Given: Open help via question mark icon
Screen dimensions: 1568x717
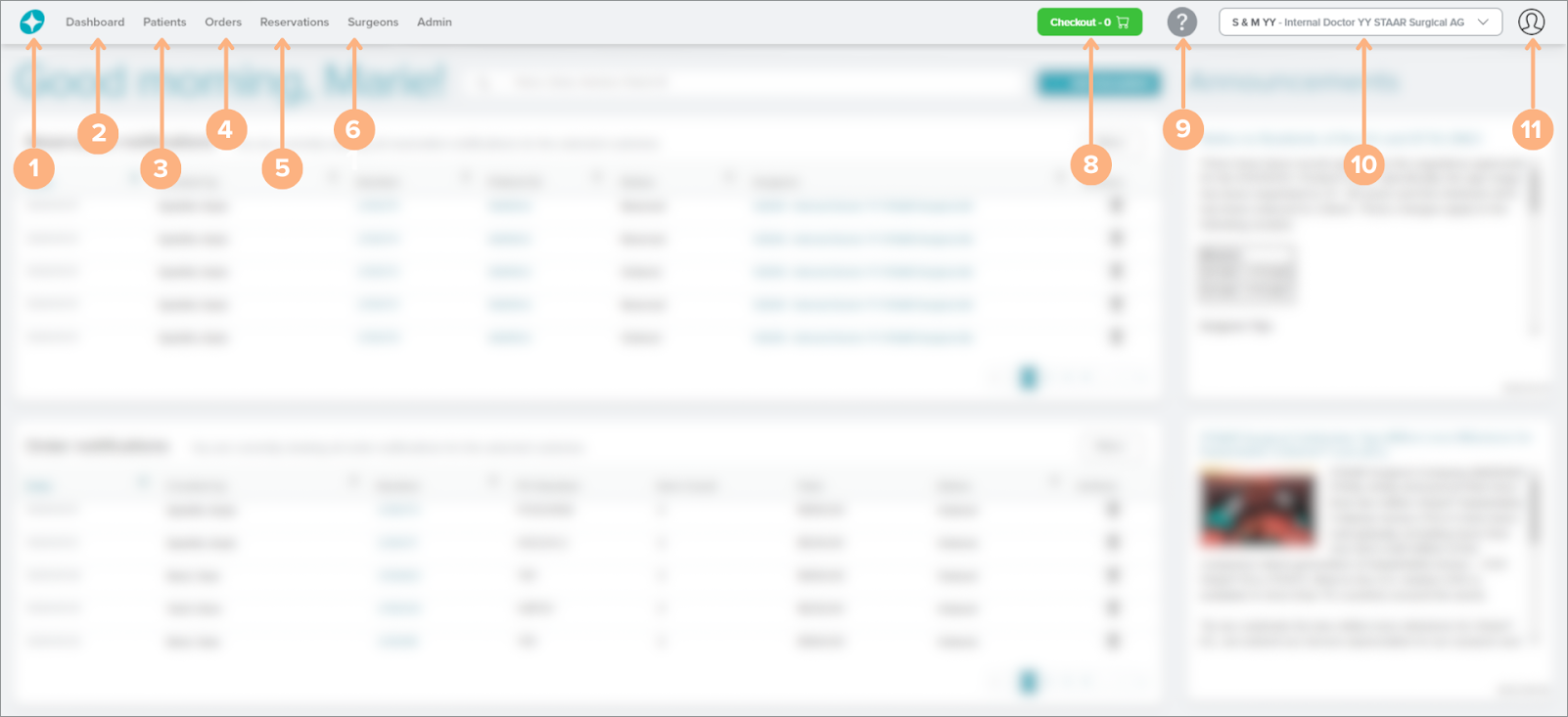Looking at the screenshot, I should 1181,22.
